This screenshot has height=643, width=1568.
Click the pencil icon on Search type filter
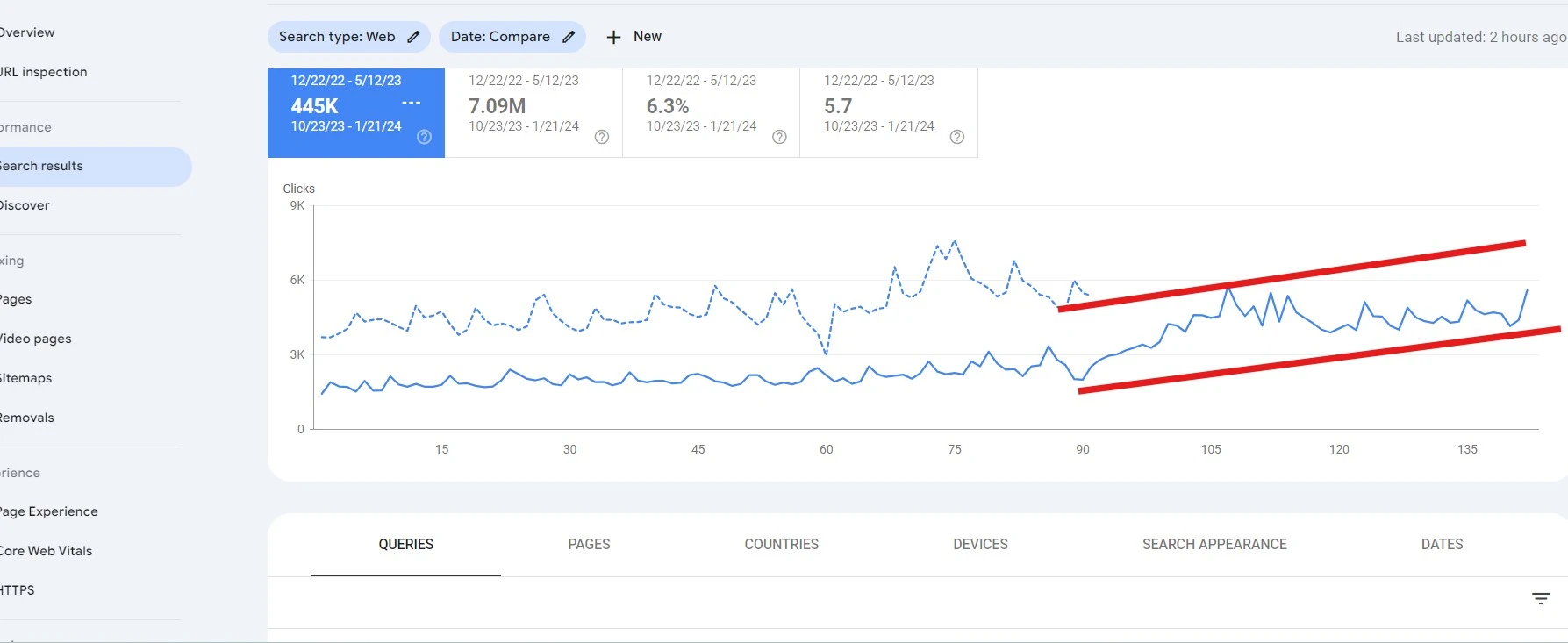coord(413,37)
